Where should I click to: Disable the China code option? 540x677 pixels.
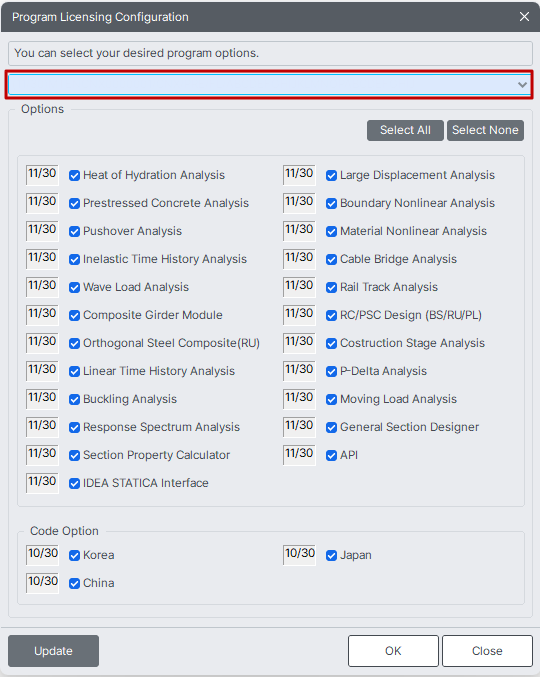(x=74, y=583)
